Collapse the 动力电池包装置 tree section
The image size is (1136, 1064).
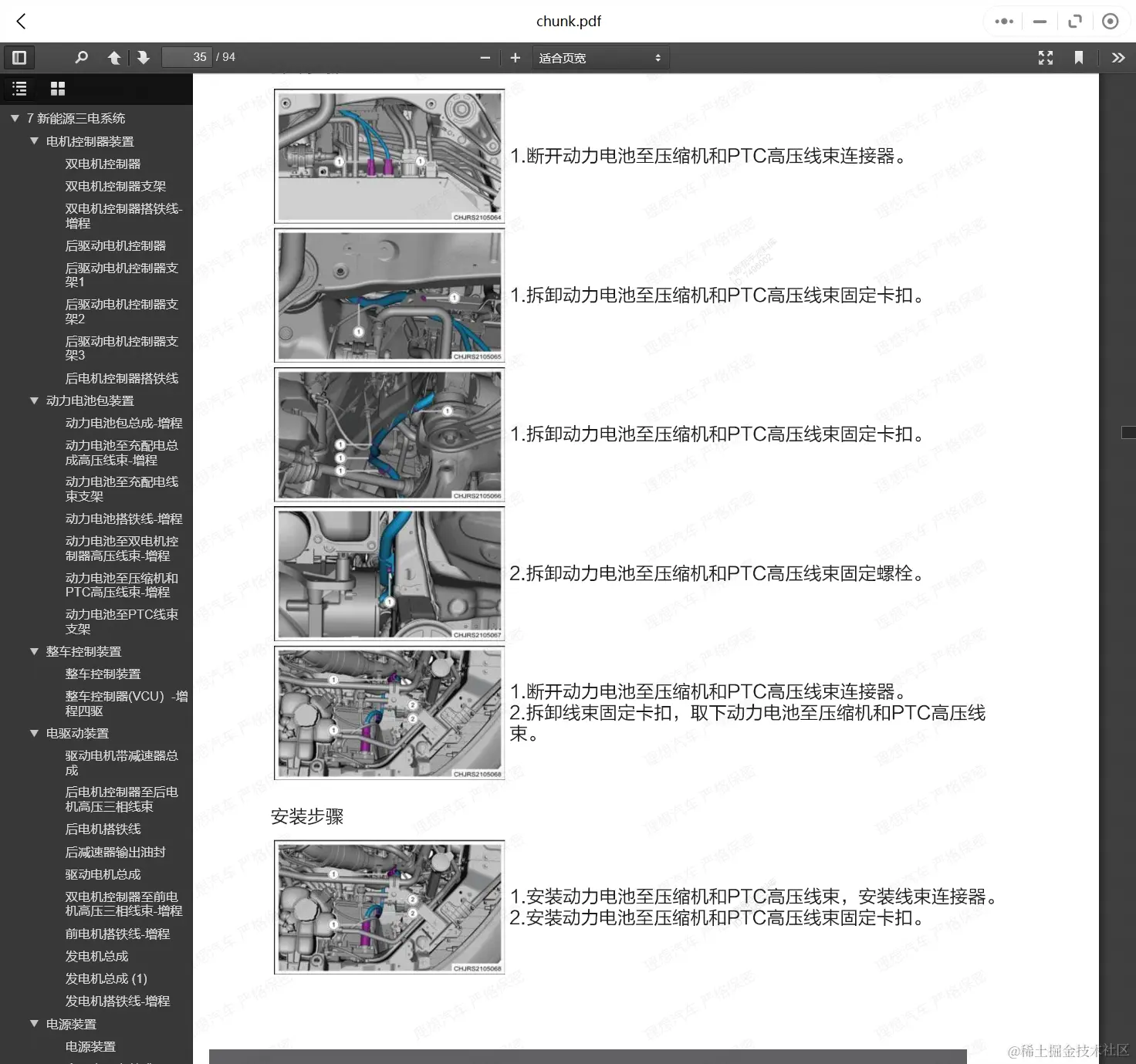click(34, 400)
